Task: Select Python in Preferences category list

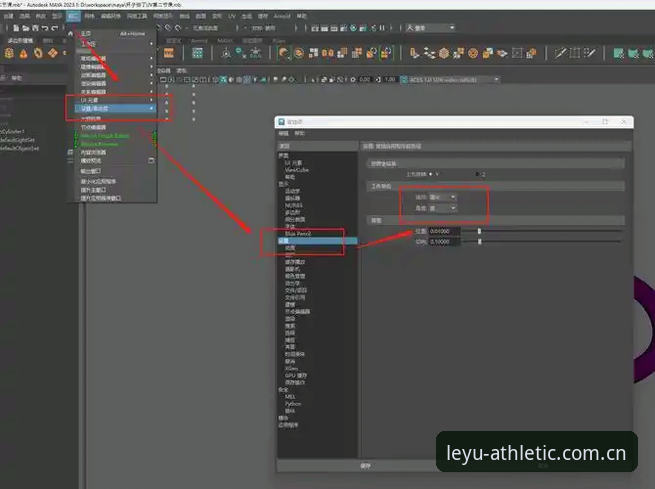Action: click(293, 404)
